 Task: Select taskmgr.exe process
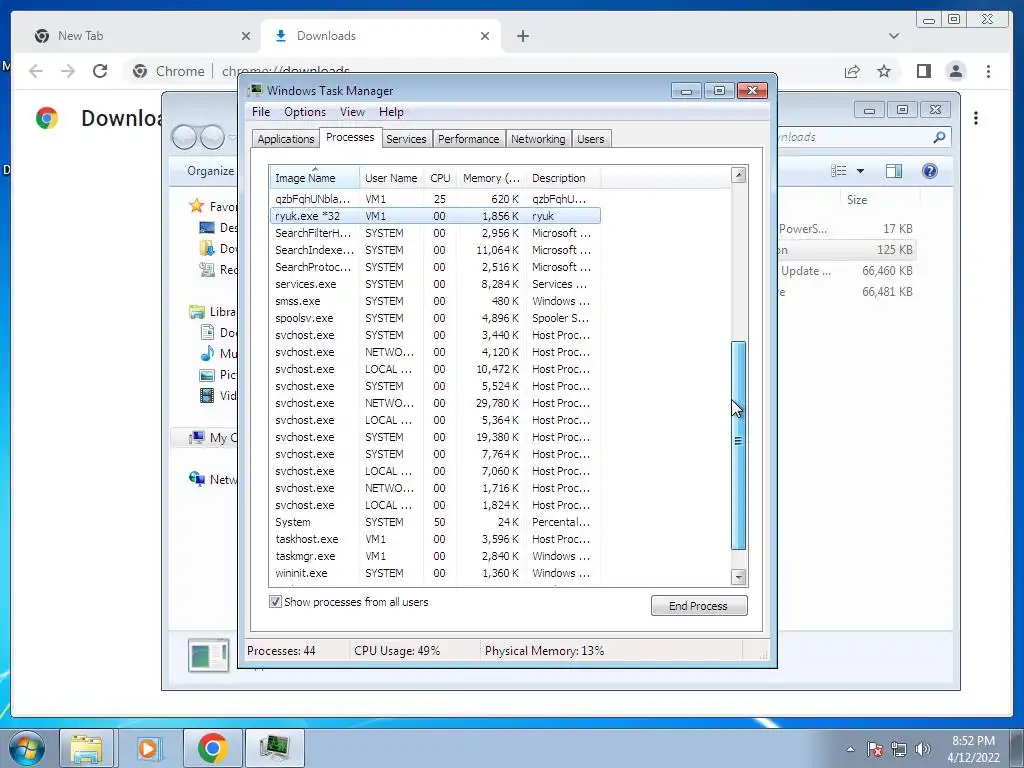[435, 556]
